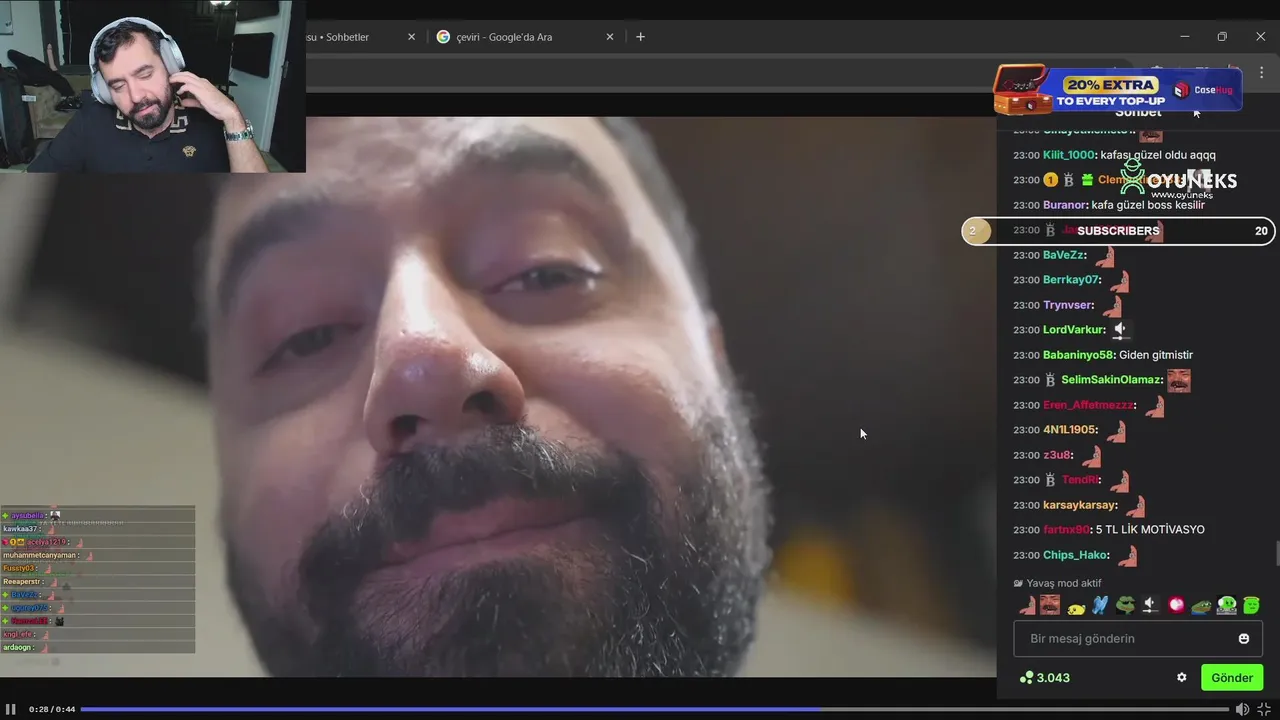Click message Giden gitmistir

1156,355
